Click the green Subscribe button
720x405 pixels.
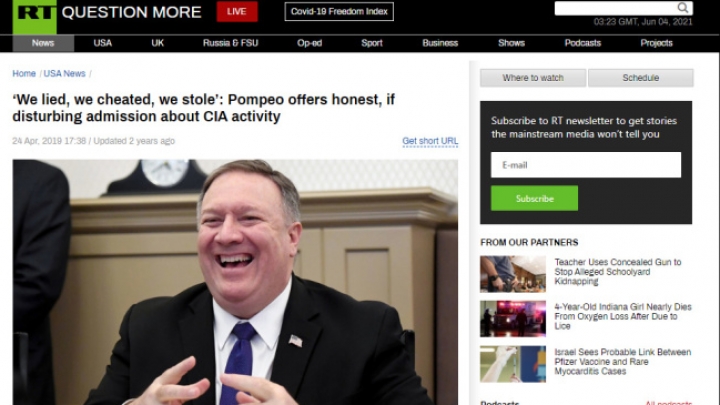[x=534, y=198]
